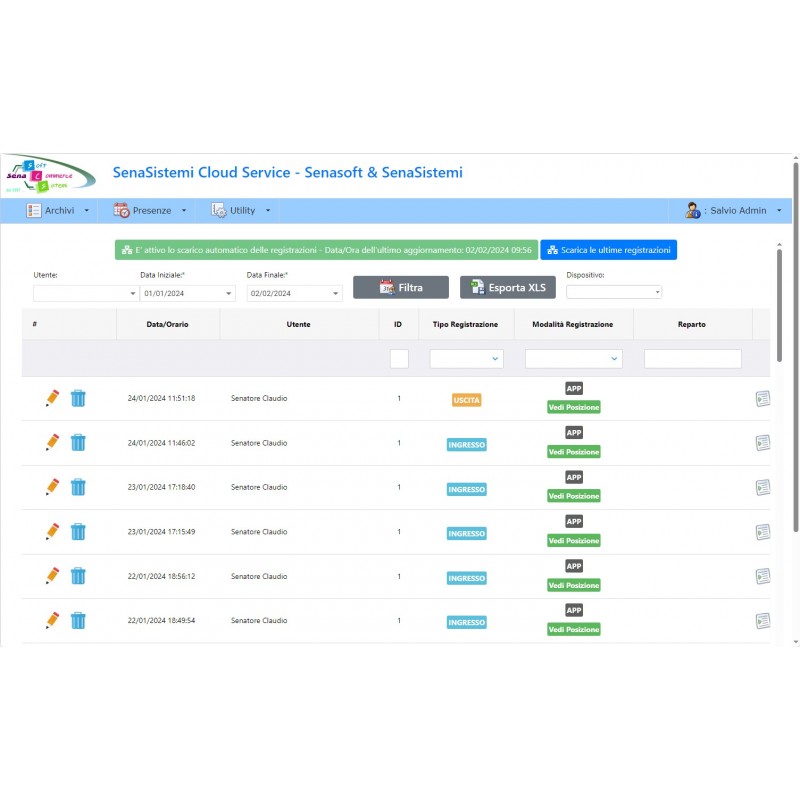
Task: Click the inner table vertical scrollbar
Action: pos(779,305)
